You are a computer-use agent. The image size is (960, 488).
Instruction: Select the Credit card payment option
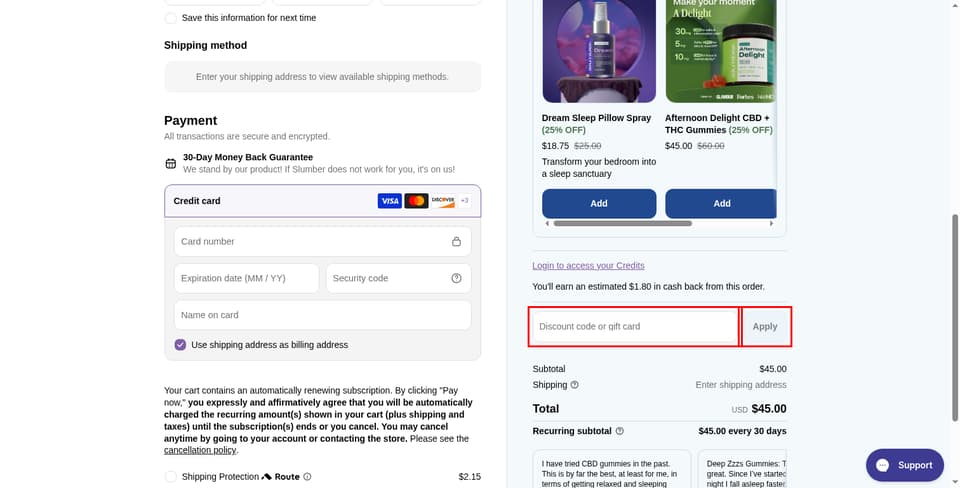click(323, 201)
